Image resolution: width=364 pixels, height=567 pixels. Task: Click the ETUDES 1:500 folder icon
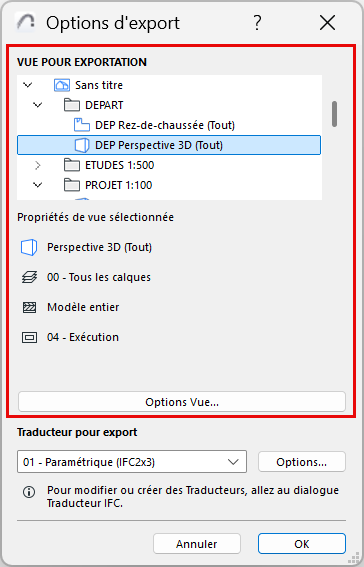tap(72, 165)
